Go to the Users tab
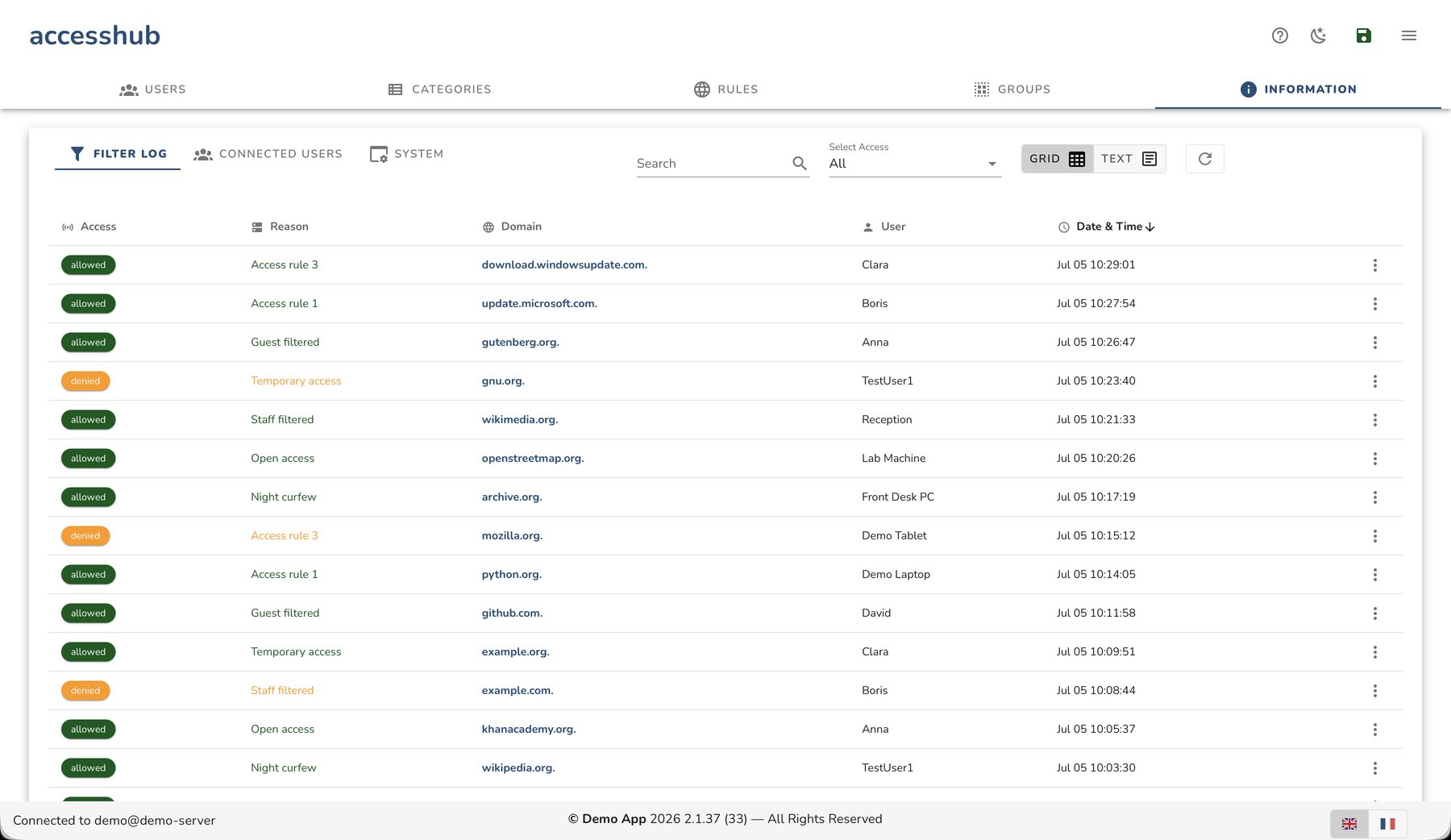The height and width of the screenshot is (840, 1451). (152, 89)
